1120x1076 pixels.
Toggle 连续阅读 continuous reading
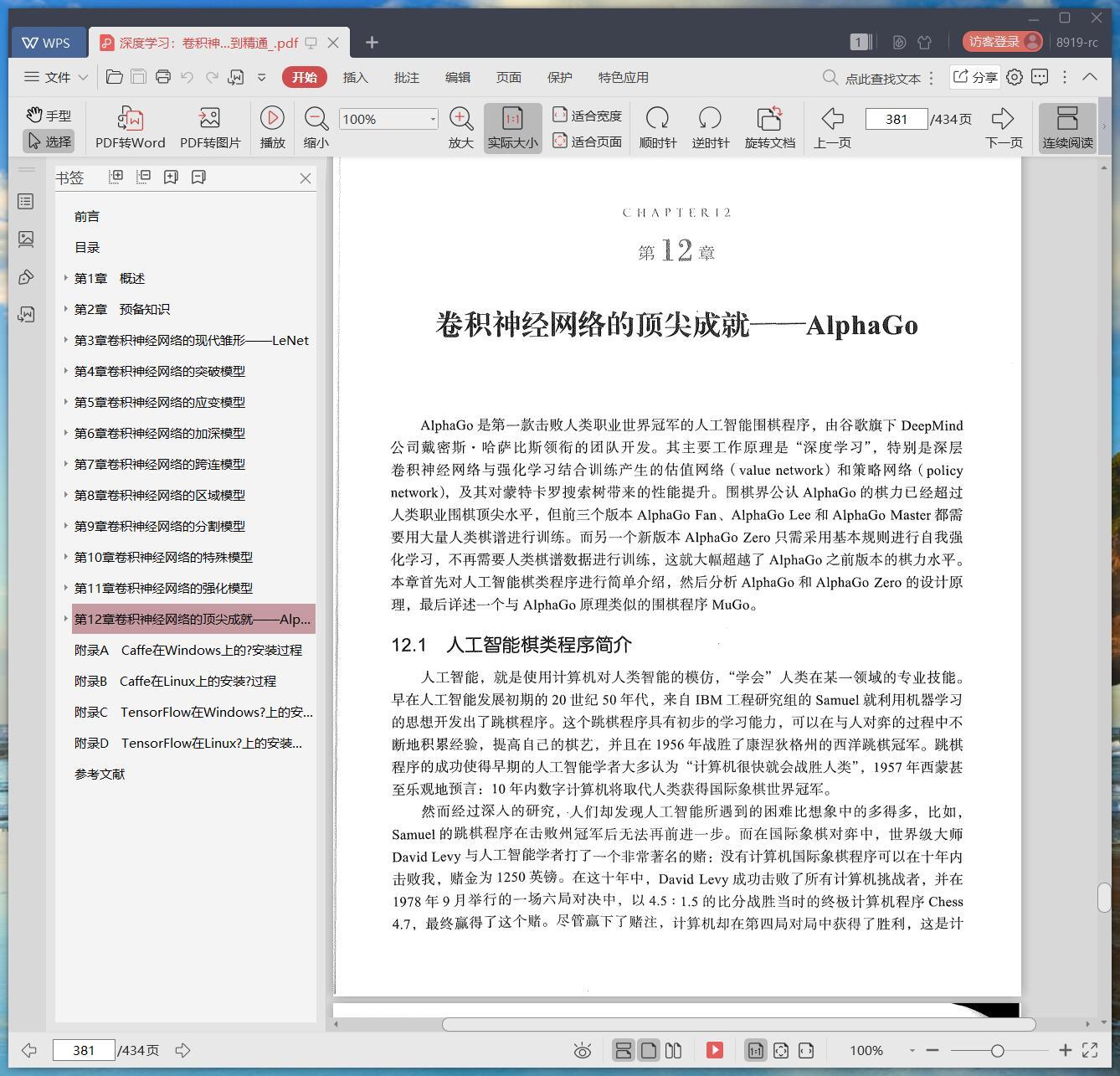coord(1067,127)
